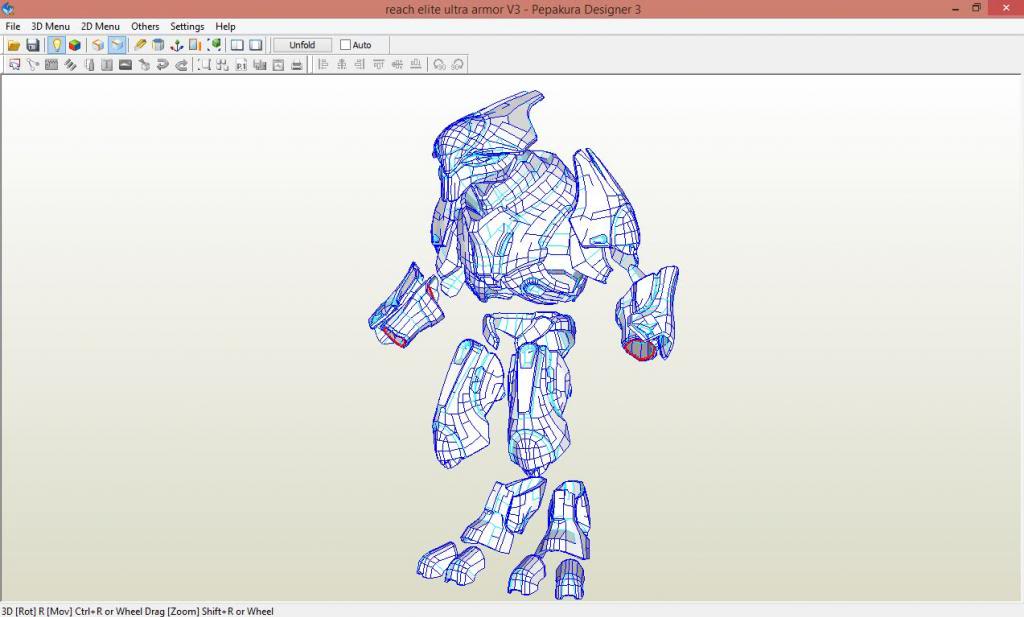Click the align vertical center icon

[x=397, y=64]
